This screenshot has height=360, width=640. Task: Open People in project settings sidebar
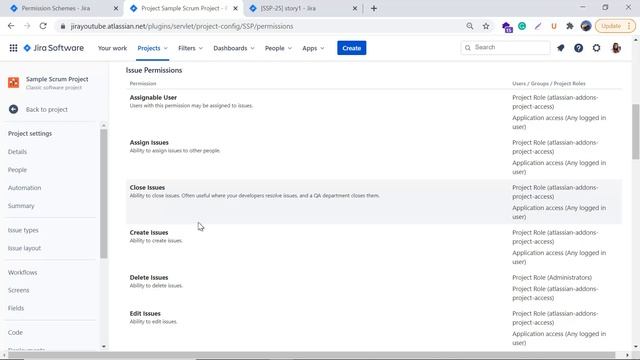17,170
